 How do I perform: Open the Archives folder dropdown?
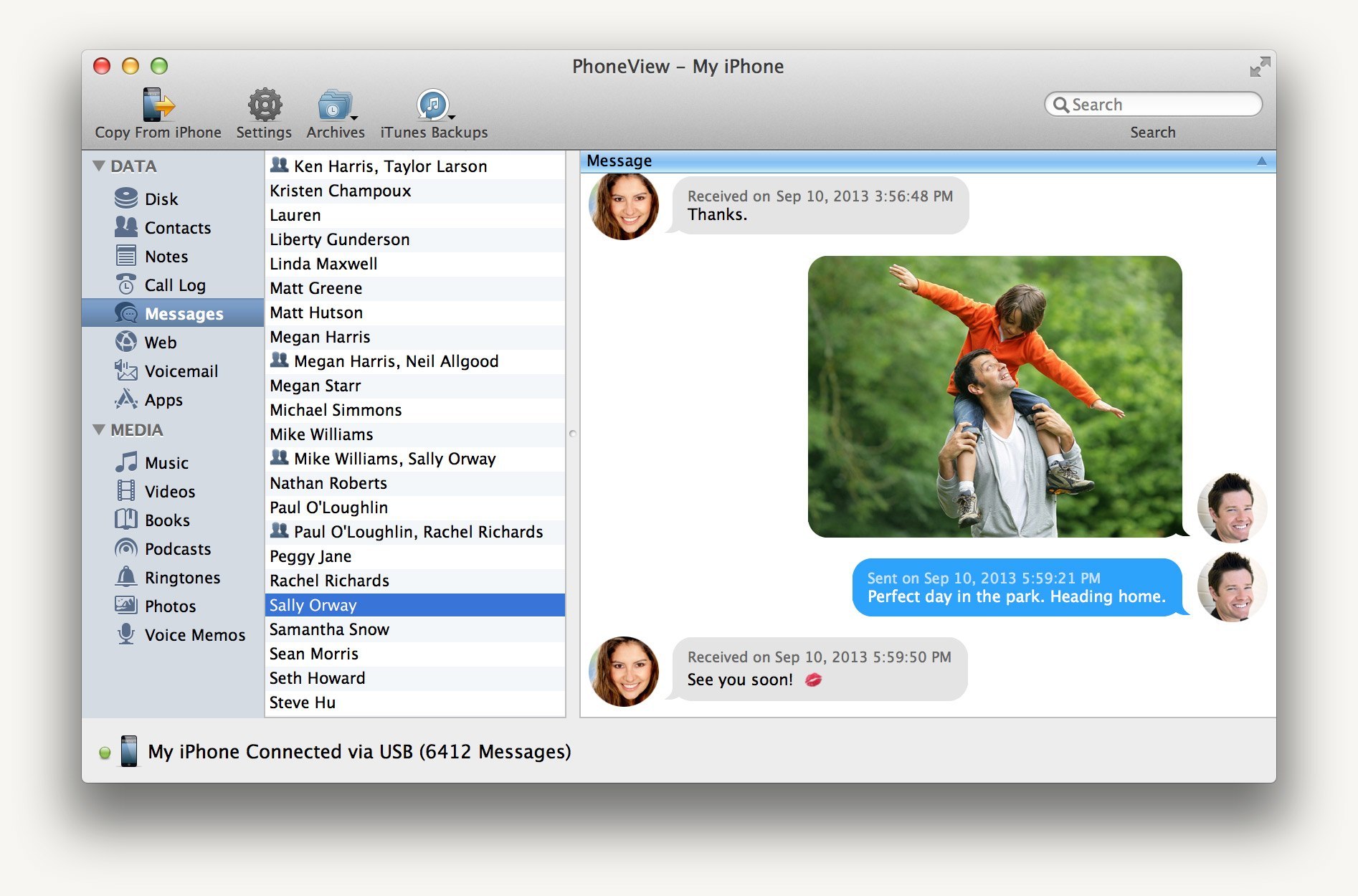336,105
